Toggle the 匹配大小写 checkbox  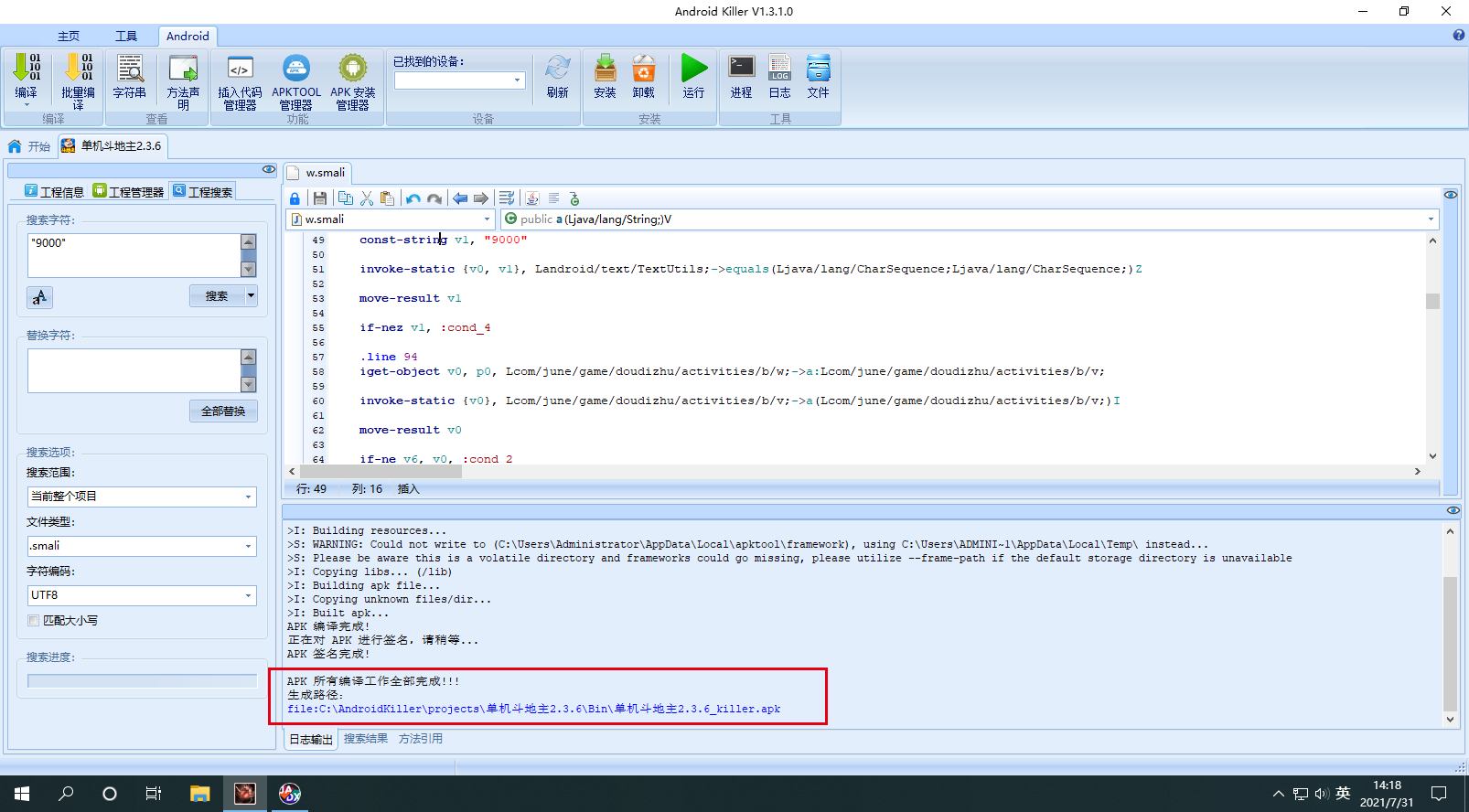click(33, 620)
